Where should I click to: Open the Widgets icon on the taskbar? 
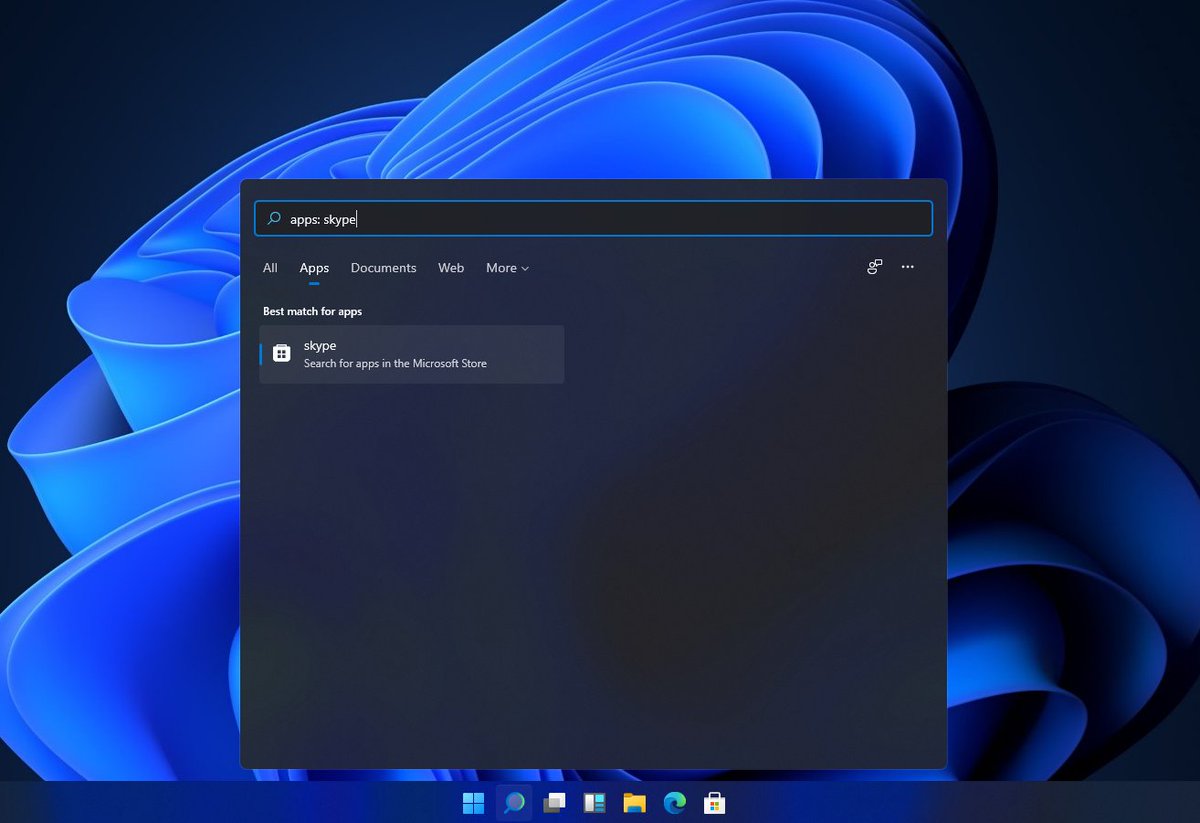click(x=595, y=803)
